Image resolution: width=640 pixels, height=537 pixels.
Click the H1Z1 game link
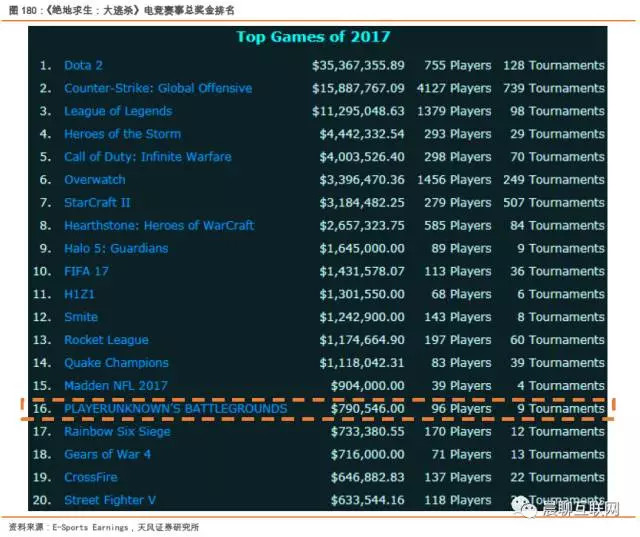click(79, 294)
